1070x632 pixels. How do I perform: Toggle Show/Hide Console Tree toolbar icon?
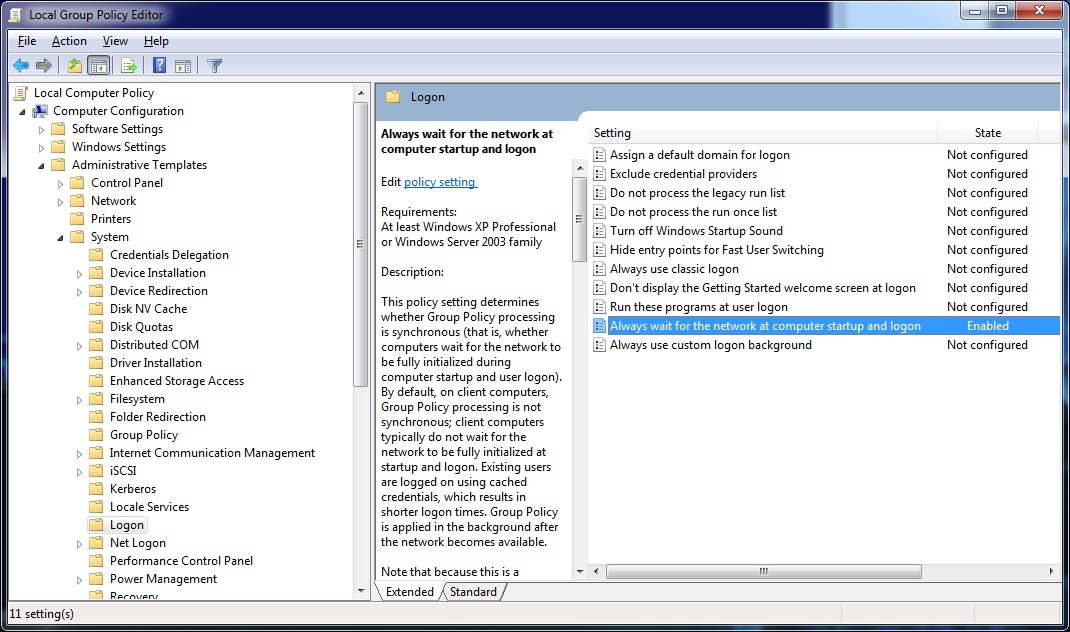99,66
